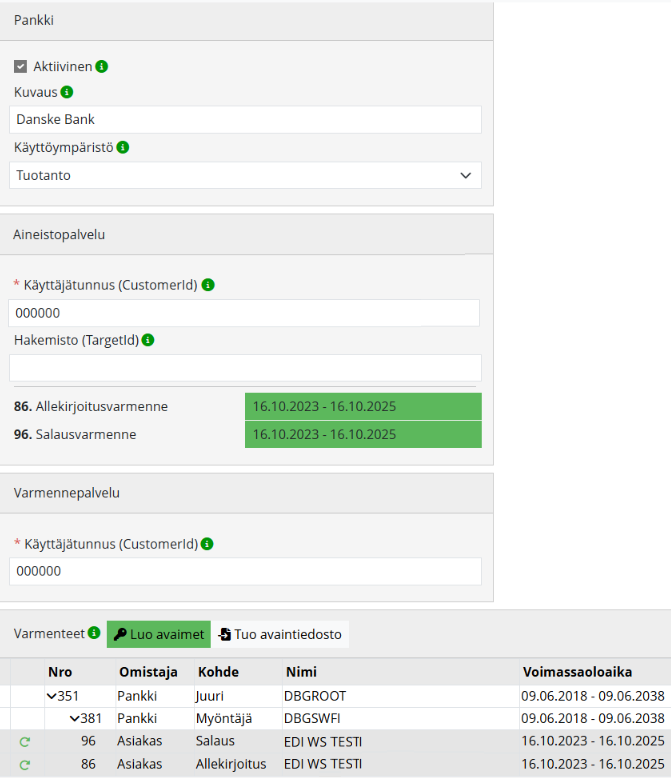The width and height of the screenshot is (671, 778).
Task: Click info icon in Varmennepalvelu Käyttäjätunnus label
Action: pos(208,544)
